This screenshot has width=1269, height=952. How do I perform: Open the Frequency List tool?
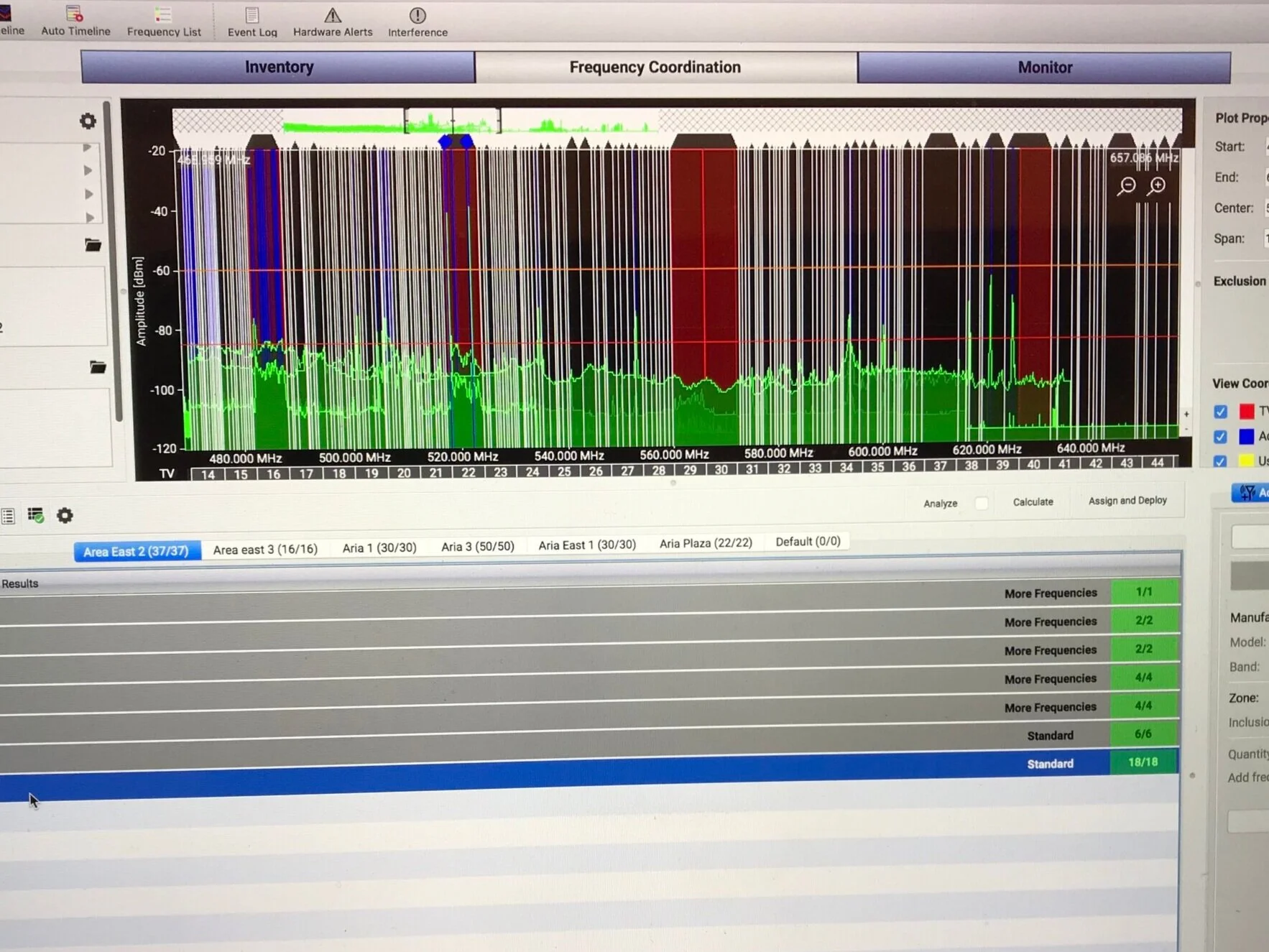pyautogui.click(x=164, y=22)
